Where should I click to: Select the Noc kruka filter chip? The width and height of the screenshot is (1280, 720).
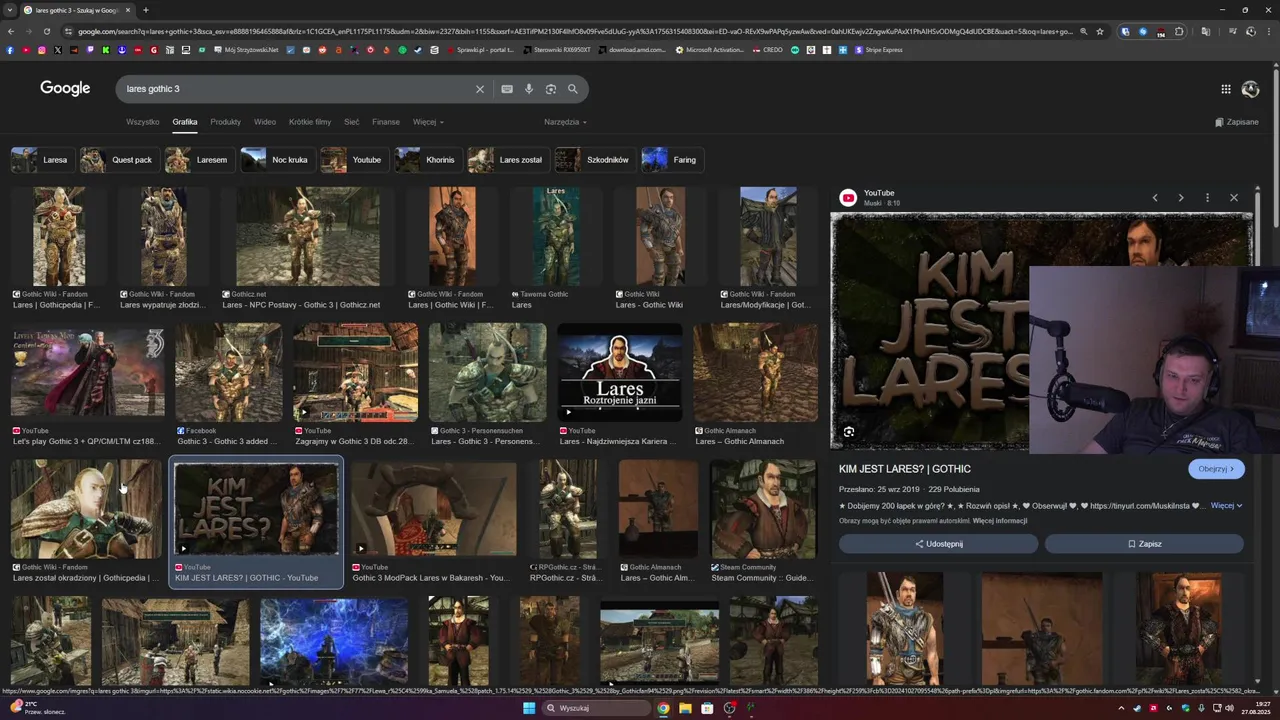277,160
